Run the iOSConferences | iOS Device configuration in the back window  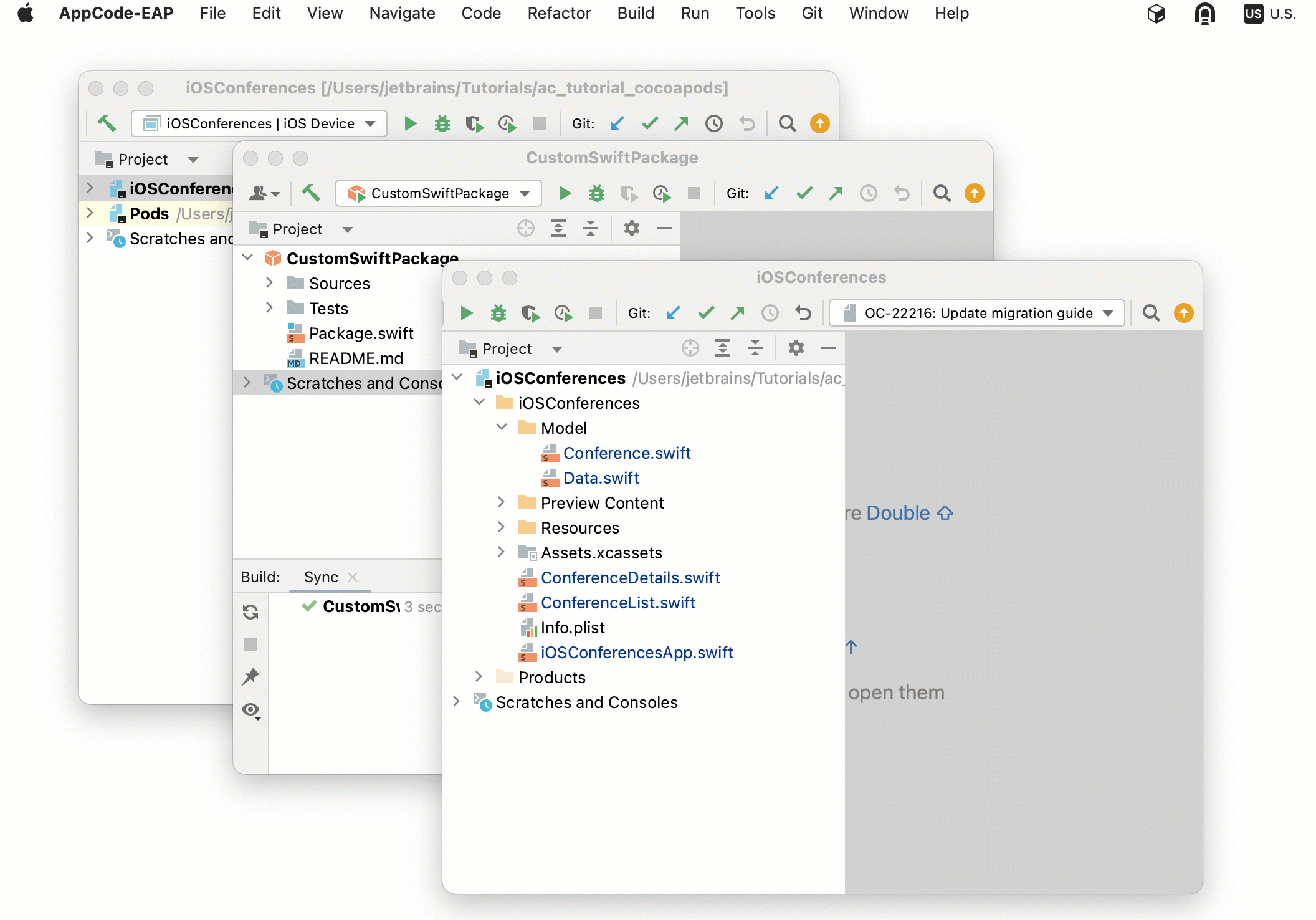(410, 123)
